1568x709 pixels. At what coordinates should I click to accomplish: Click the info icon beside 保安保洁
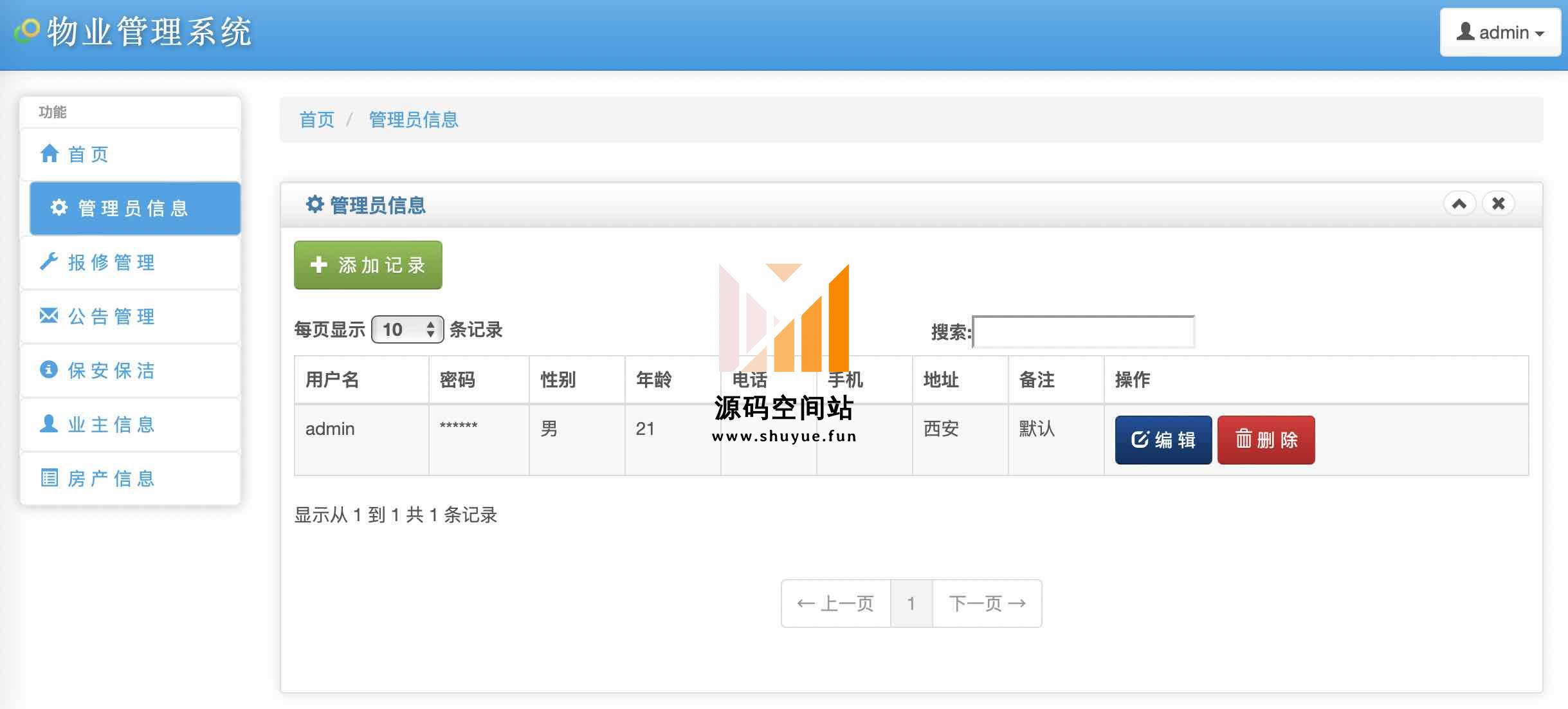[x=49, y=369]
